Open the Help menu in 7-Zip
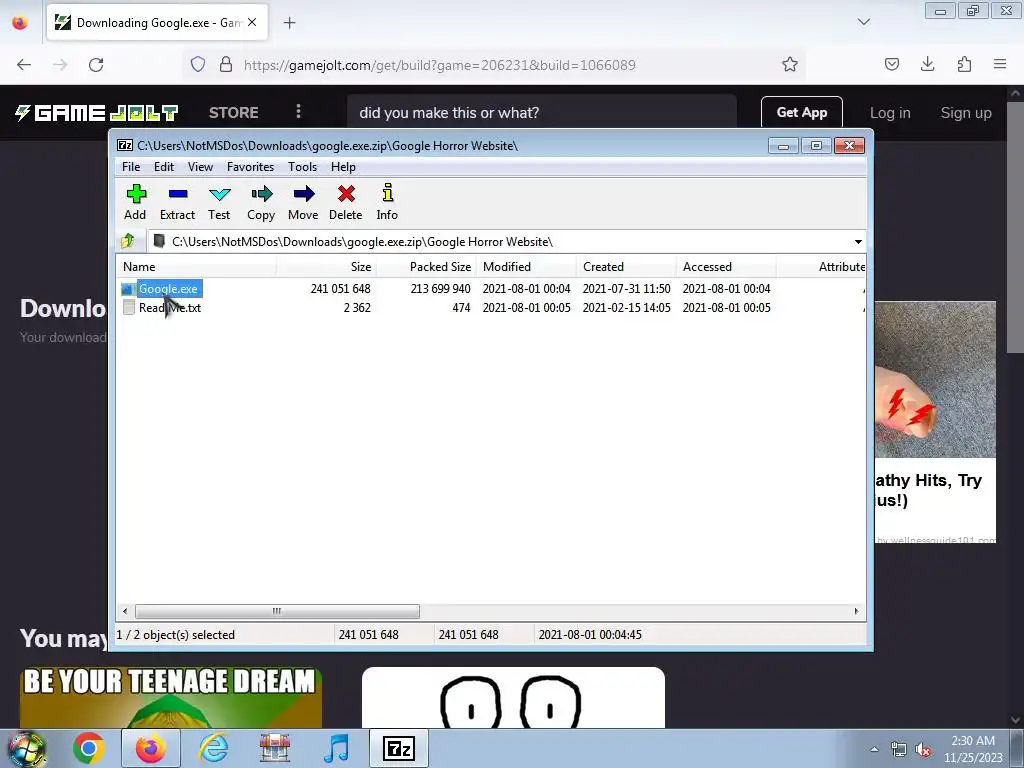The height and width of the screenshot is (768, 1024). point(343,167)
